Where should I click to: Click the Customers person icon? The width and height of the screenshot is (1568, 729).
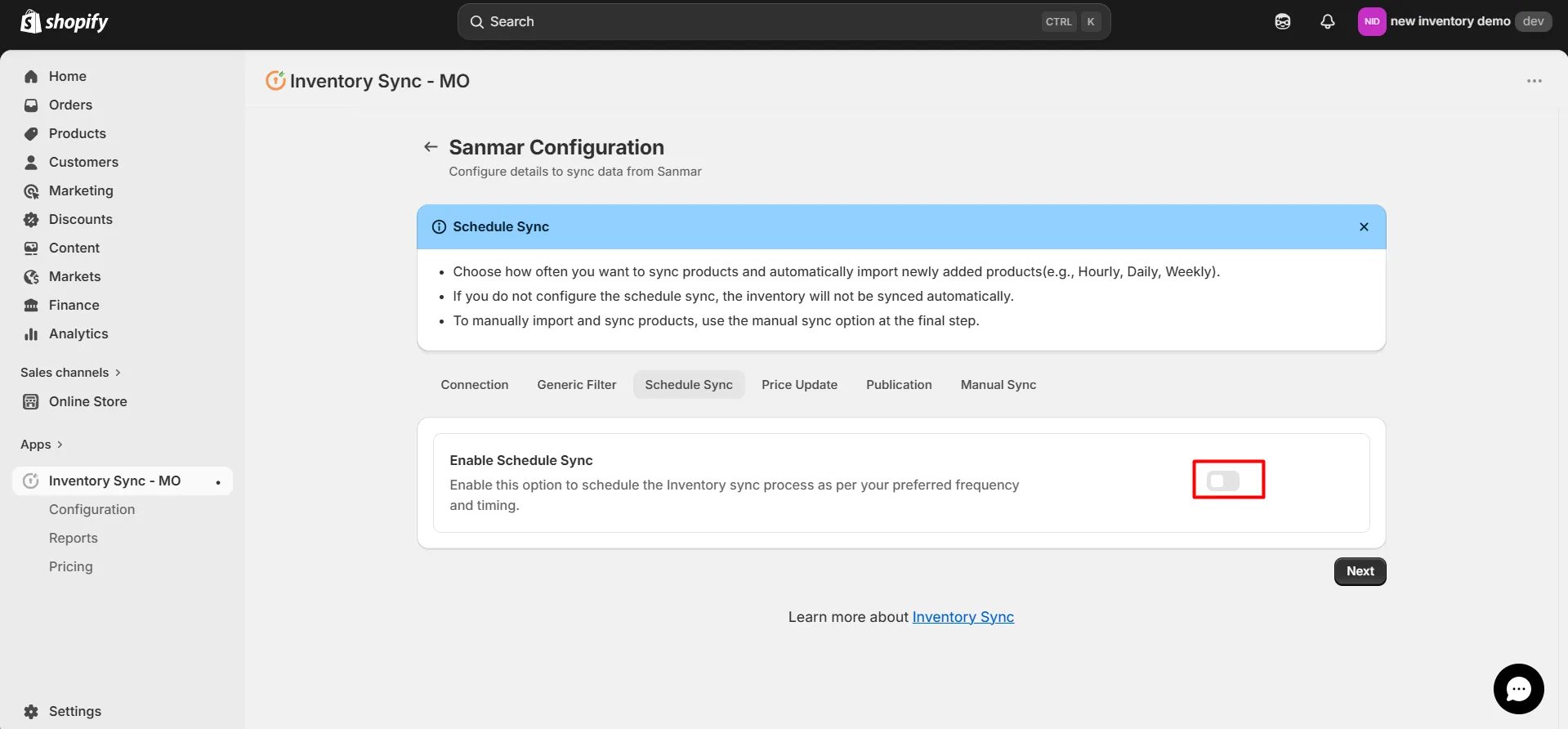31,162
